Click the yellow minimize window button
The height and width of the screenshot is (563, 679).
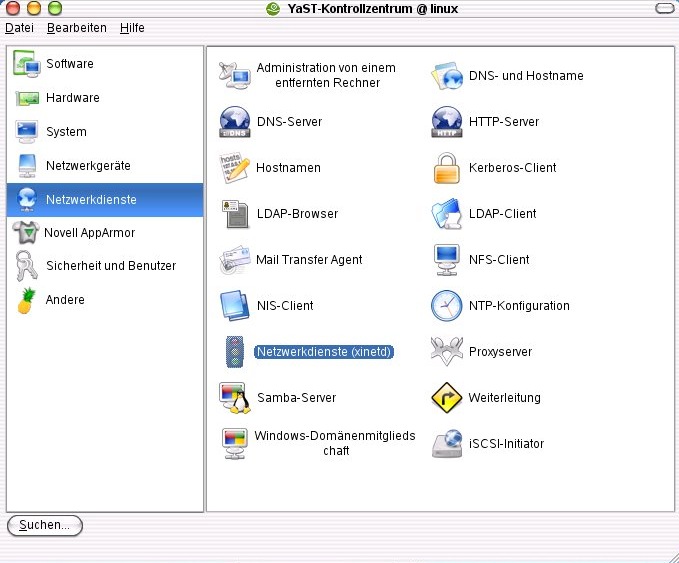point(34,7)
